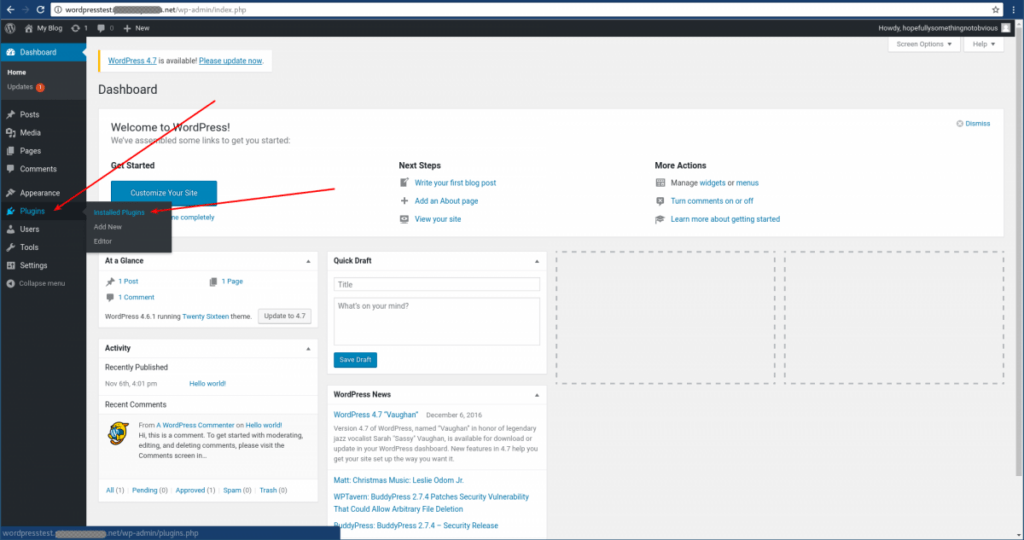Click the menus link

747,183
